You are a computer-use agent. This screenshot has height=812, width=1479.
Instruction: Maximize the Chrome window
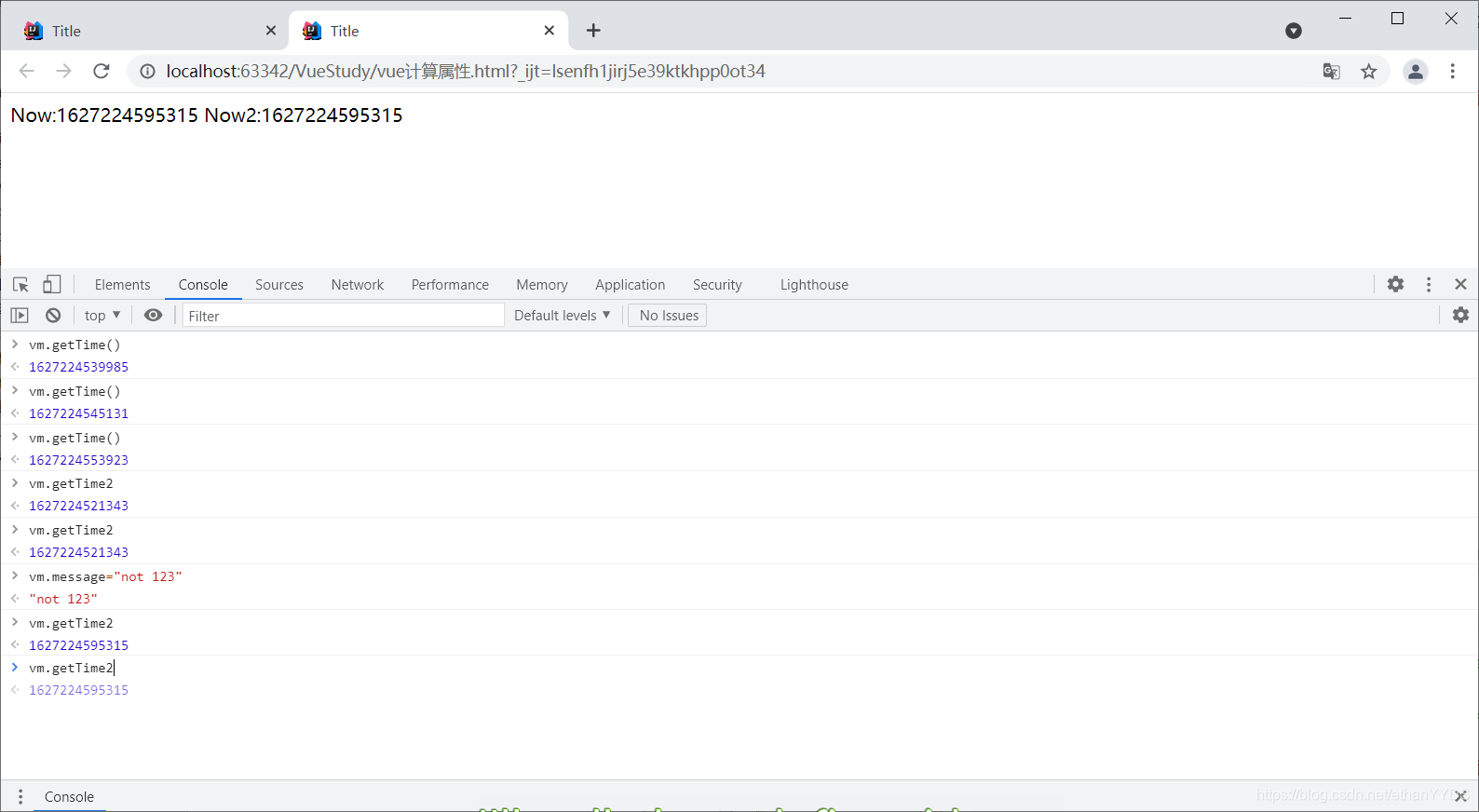pyautogui.click(x=1397, y=19)
